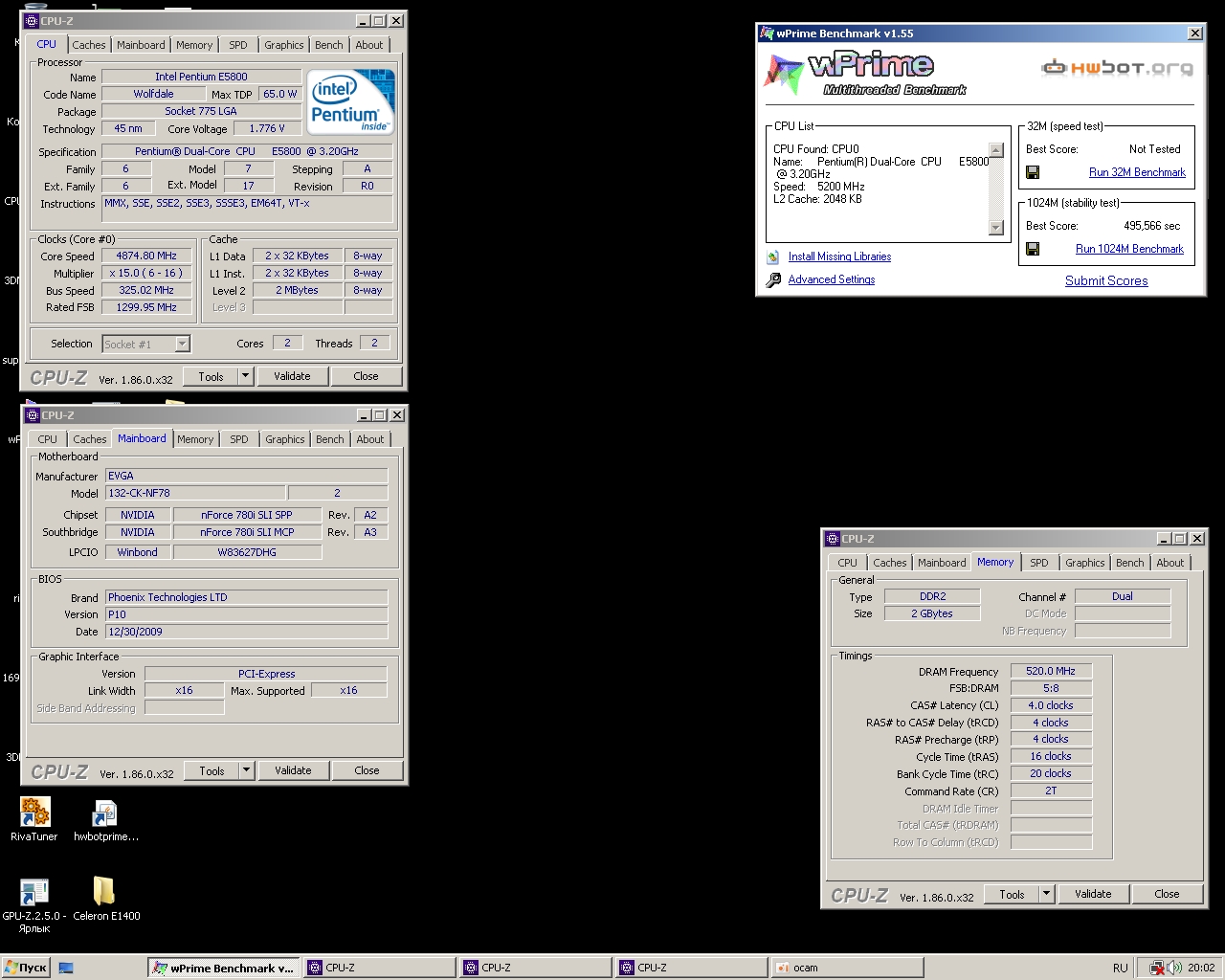Click the Core Voltage 1.776 V value
The width and height of the screenshot is (1225, 980).
click(267, 128)
